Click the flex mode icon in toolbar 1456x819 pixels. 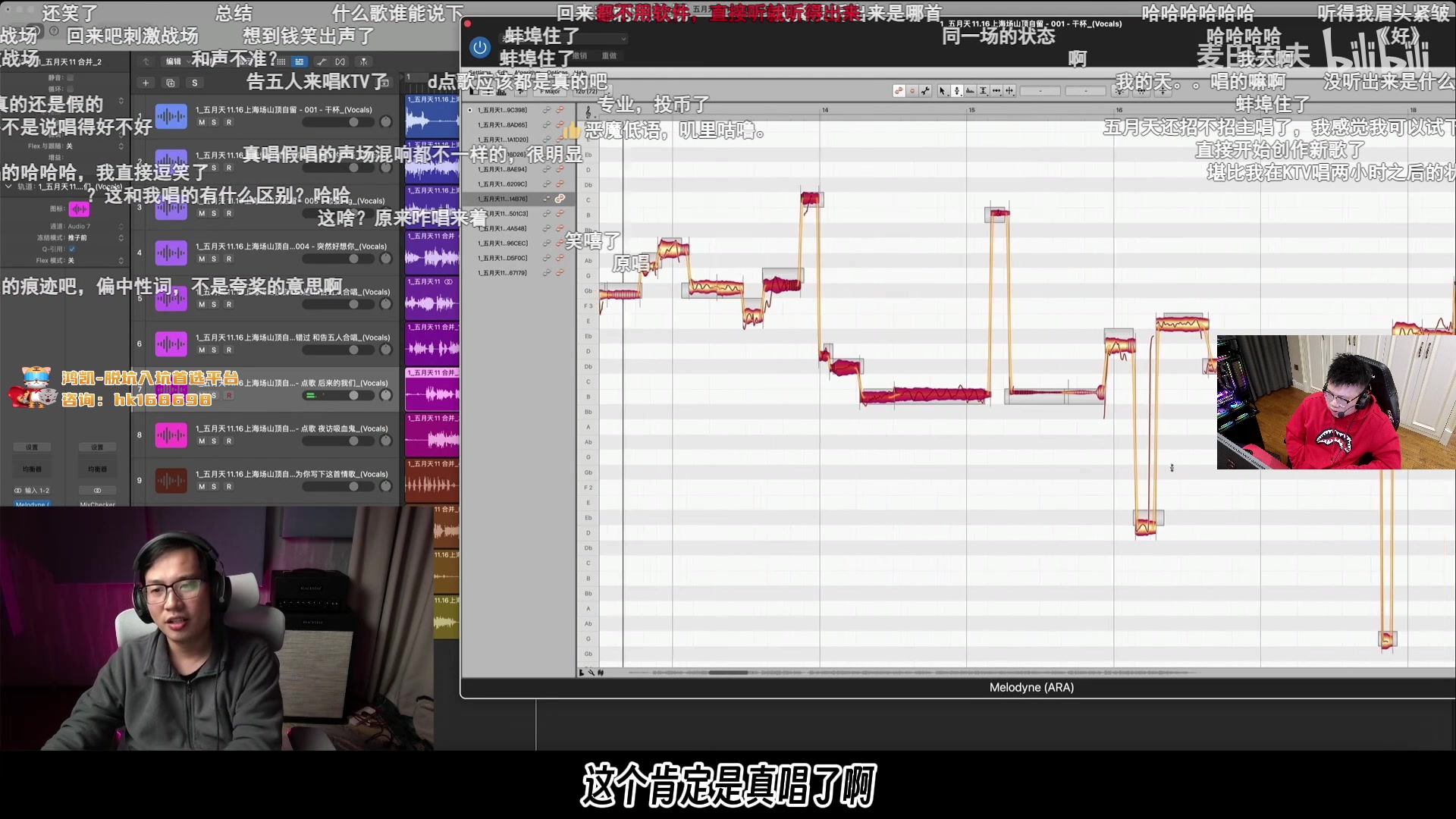coord(340,61)
